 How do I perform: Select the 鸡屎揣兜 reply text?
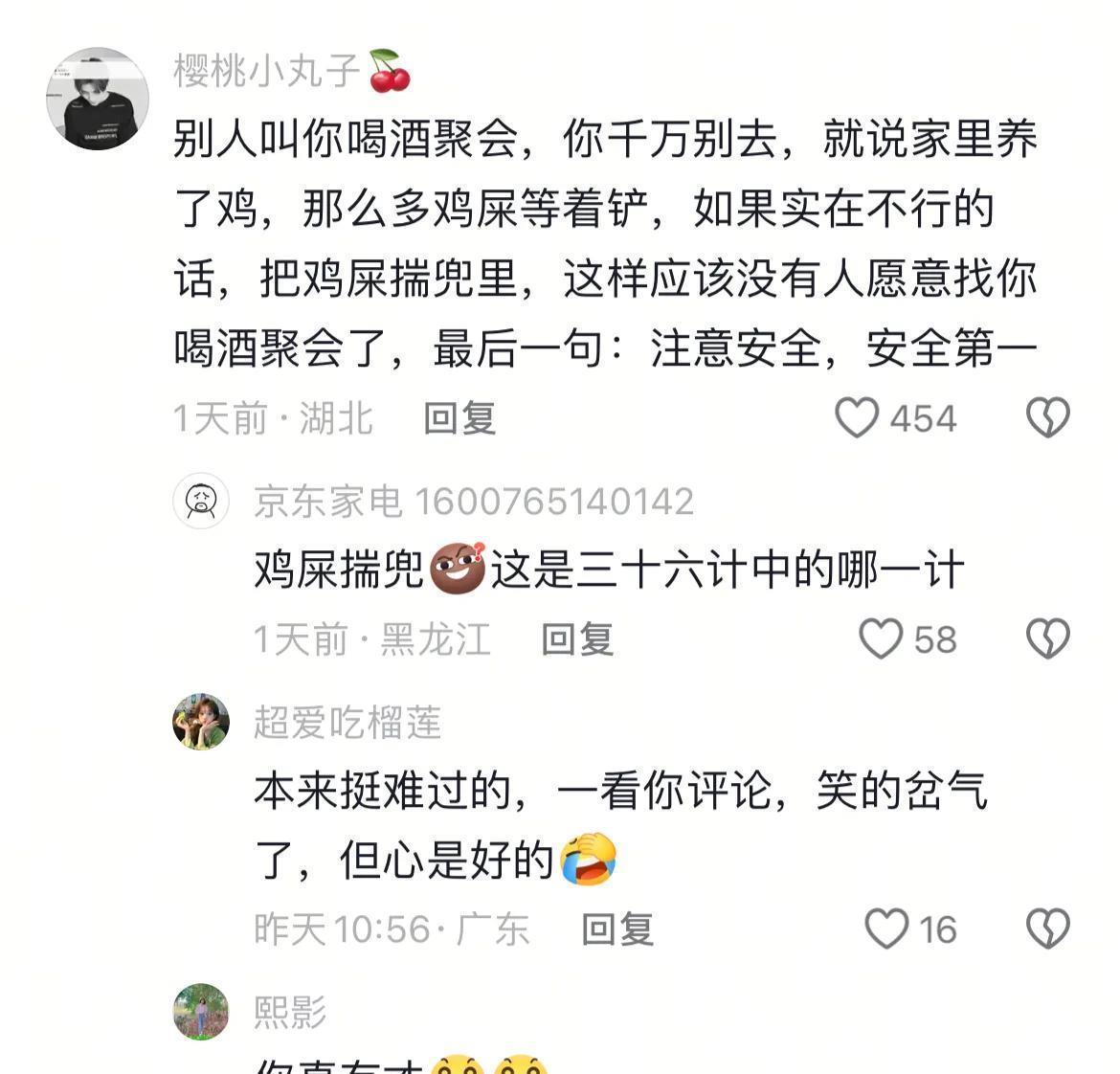[609, 571]
